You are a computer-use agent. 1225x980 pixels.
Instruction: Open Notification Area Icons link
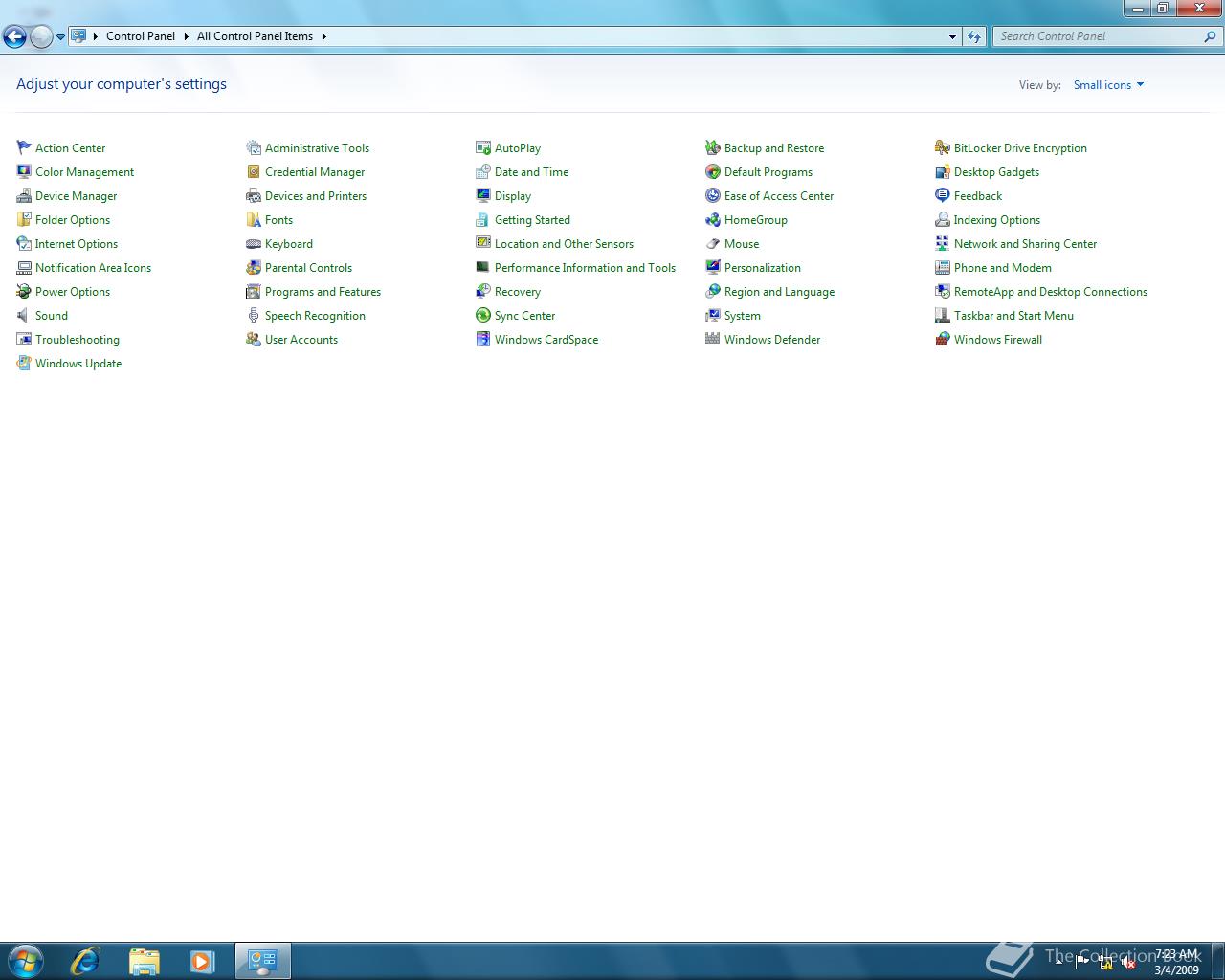(93, 268)
